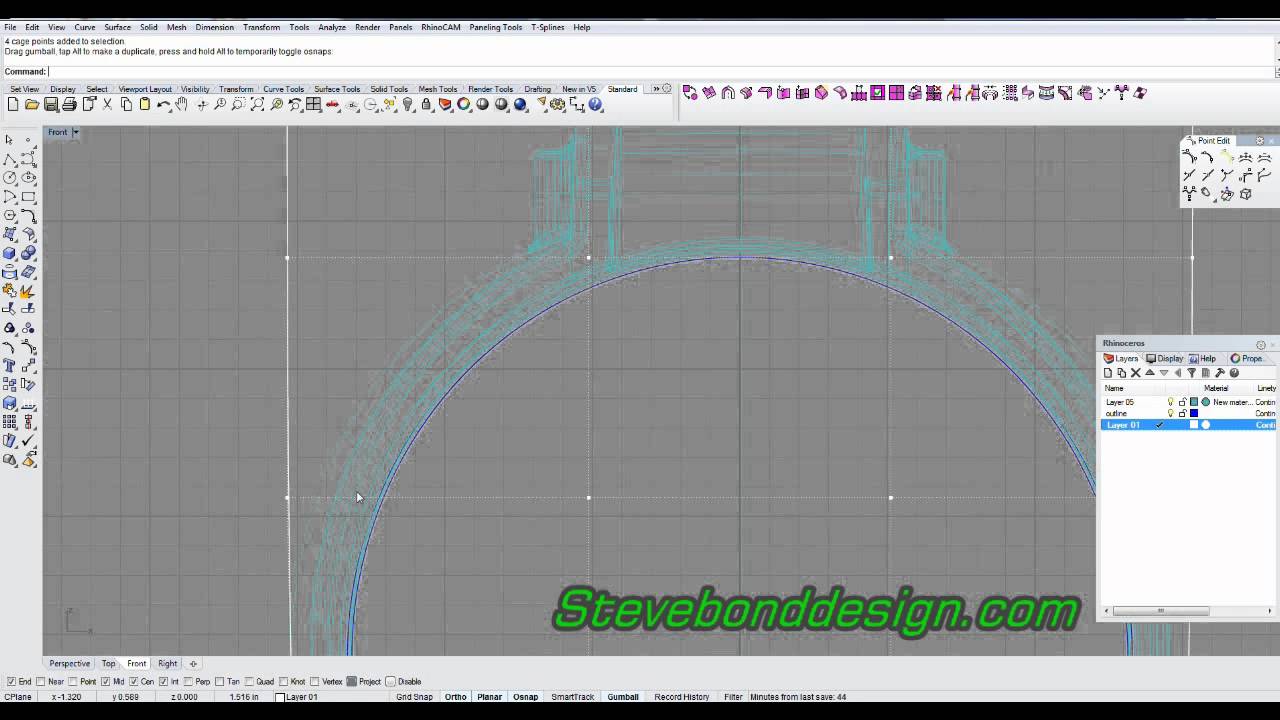
Task: Click the Undo arrow icon
Action: pos(163,104)
